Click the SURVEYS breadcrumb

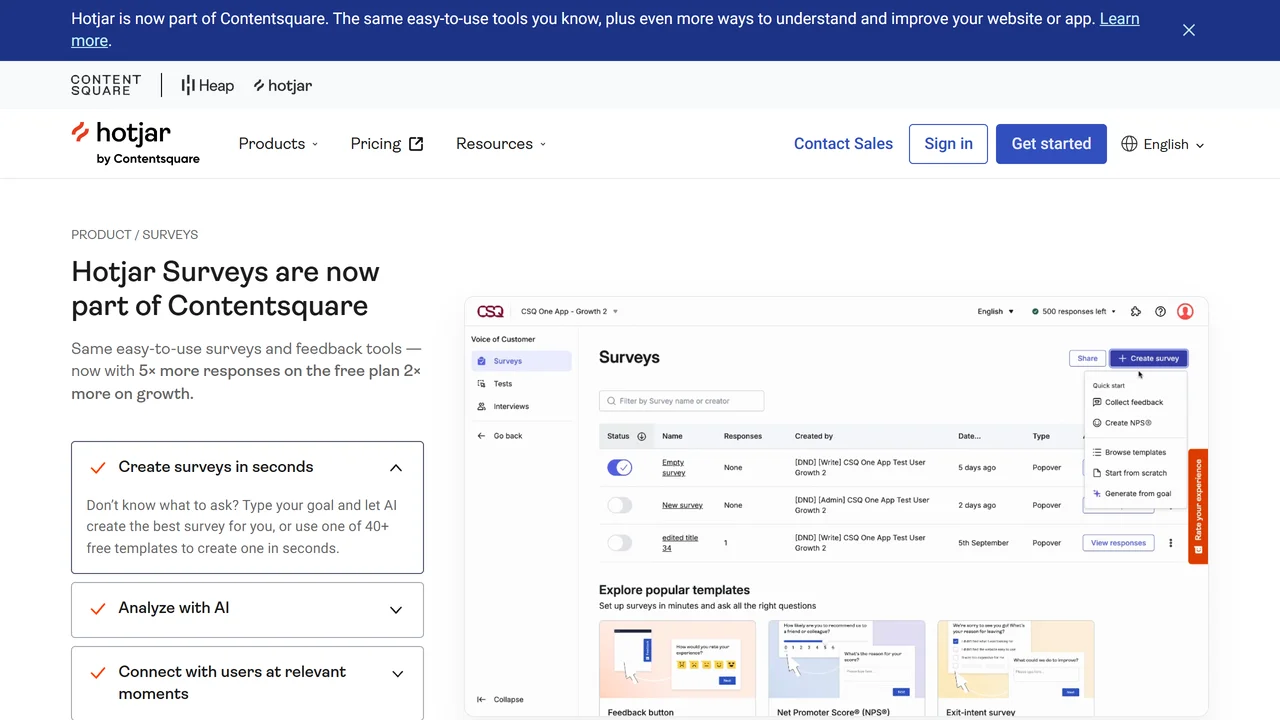[x=170, y=234]
